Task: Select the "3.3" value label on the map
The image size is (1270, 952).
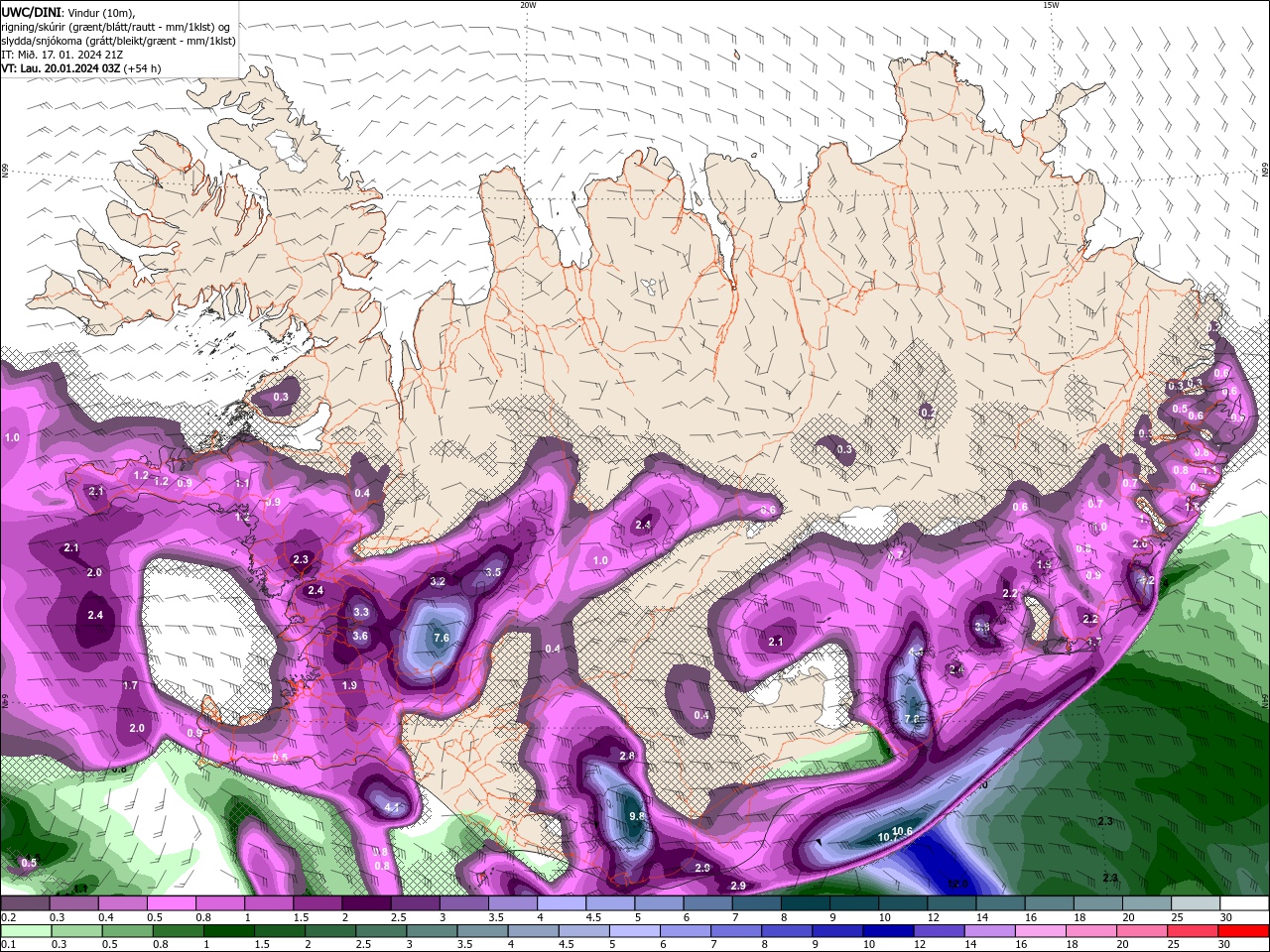Action: coord(360,613)
